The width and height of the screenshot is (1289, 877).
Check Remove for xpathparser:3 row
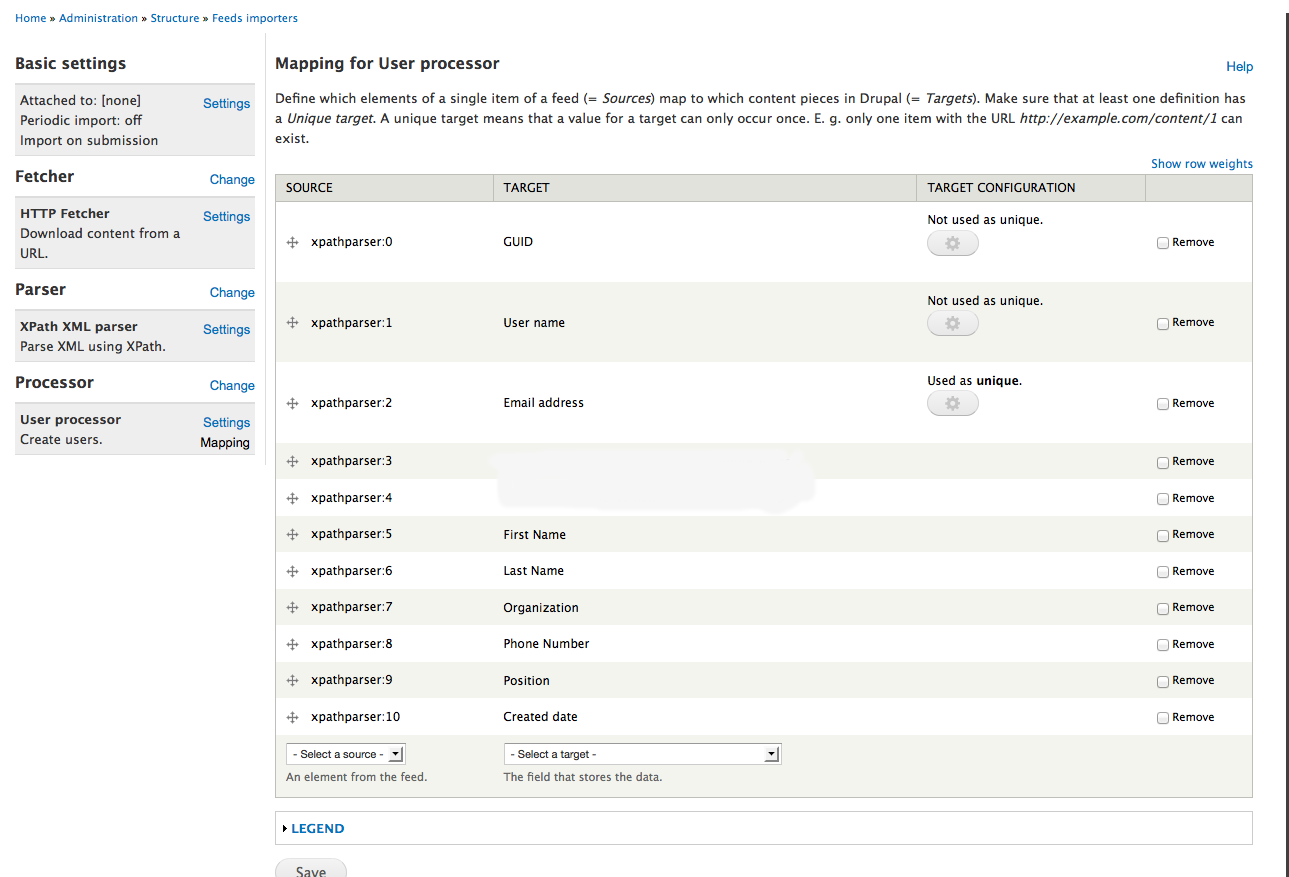1163,462
